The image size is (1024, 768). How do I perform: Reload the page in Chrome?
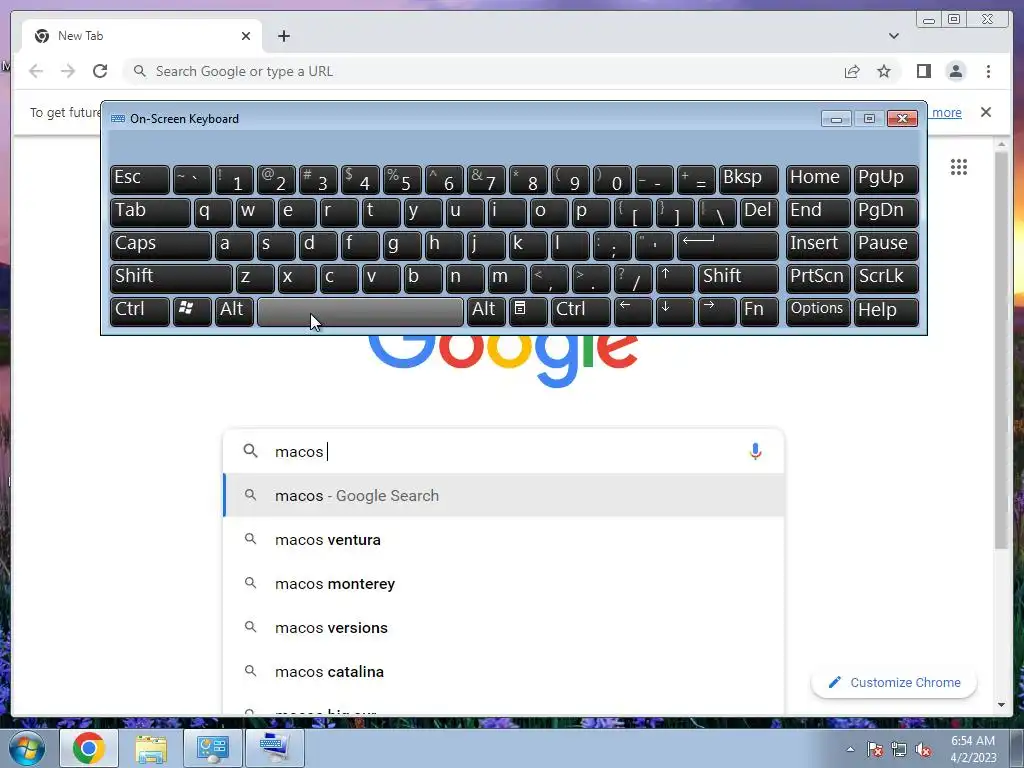pos(100,71)
